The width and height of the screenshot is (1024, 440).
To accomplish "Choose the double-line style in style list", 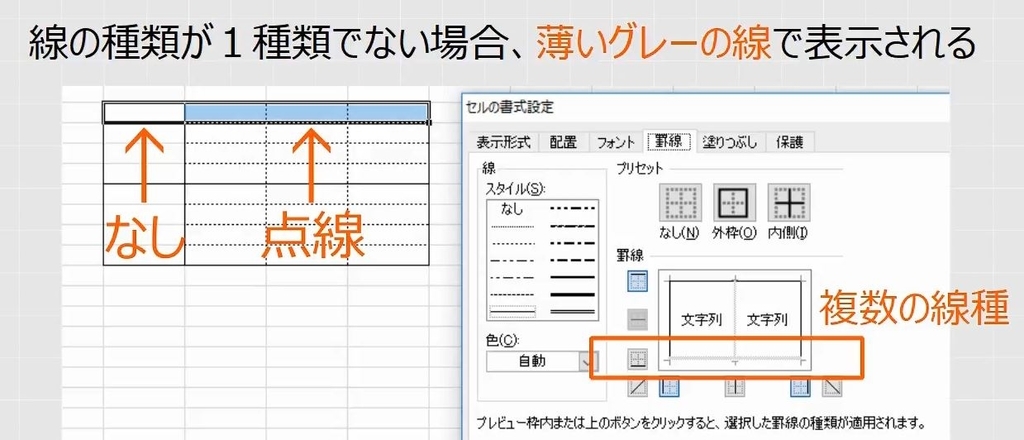I will coord(573,313).
